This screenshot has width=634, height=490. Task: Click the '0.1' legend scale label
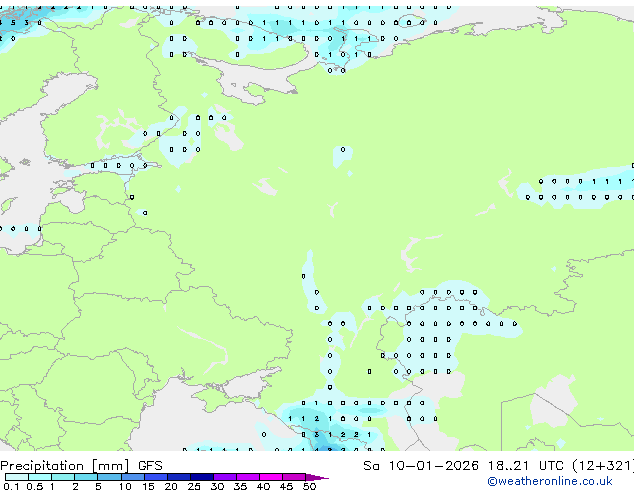(x=11, y=486)
